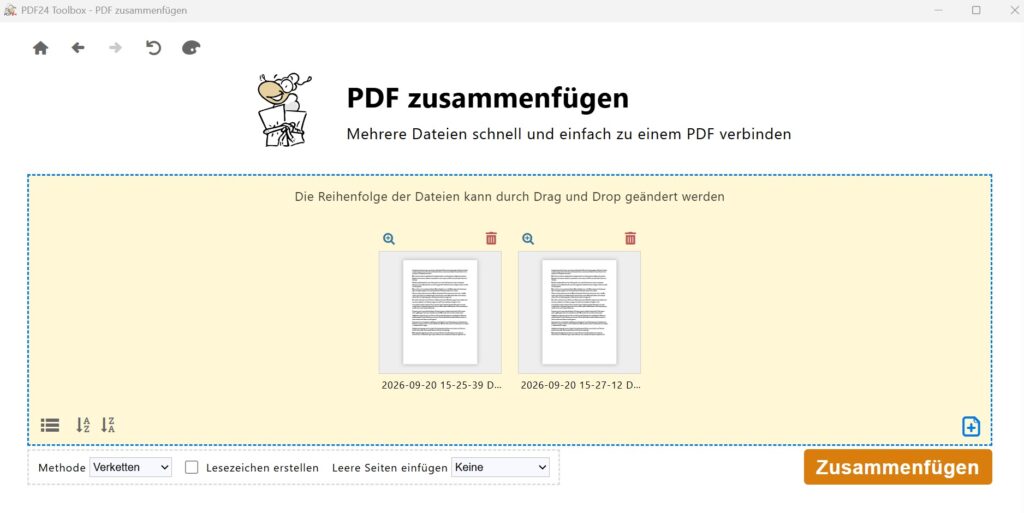Viewport: 1024px width, 513px height.
Task: Click the file name 2026-09-20 15-27-12 D...
Action: [x=581, y=385]
